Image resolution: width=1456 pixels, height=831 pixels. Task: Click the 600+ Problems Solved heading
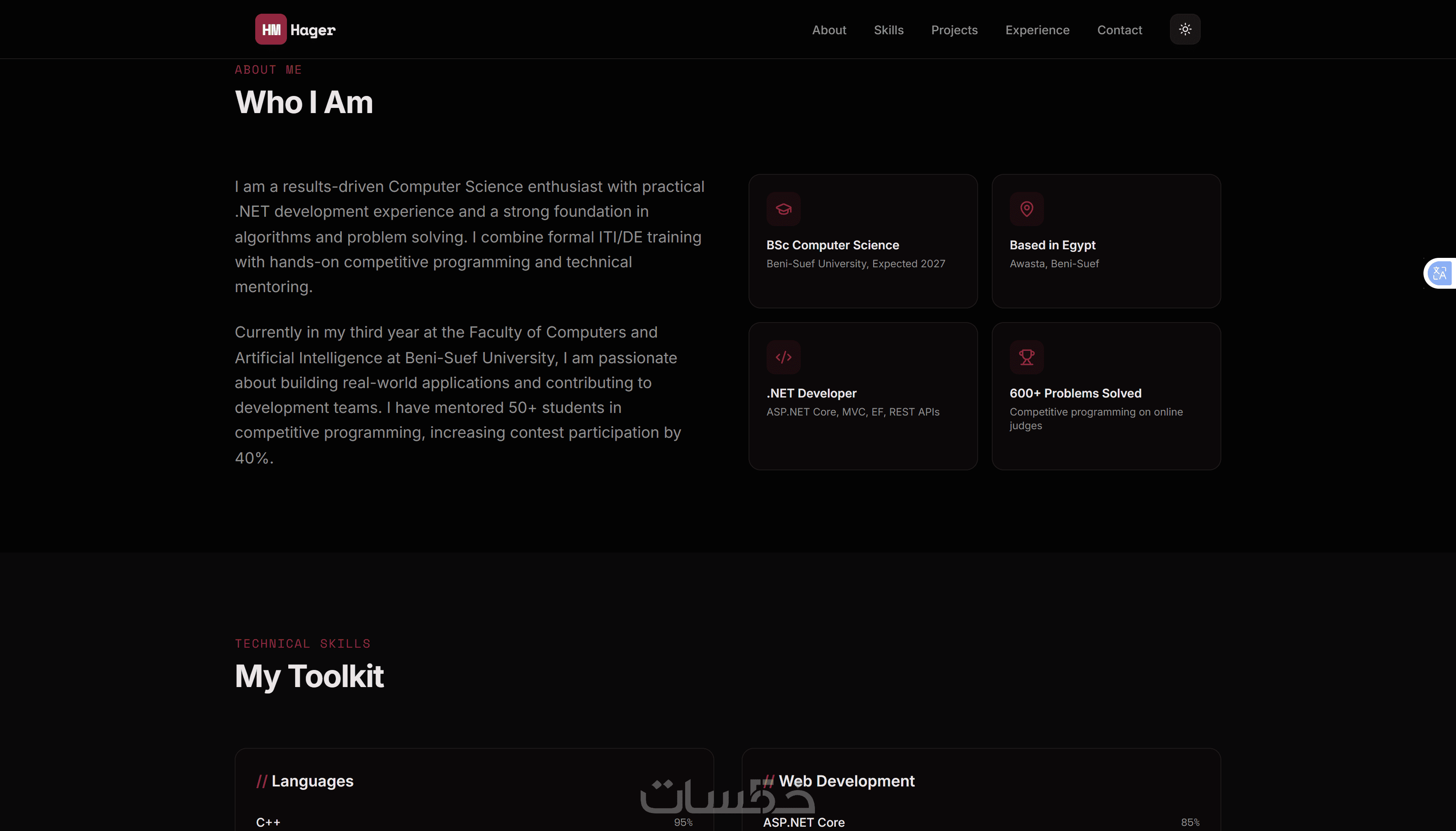pyautogui.click(x=1075, y=393)
